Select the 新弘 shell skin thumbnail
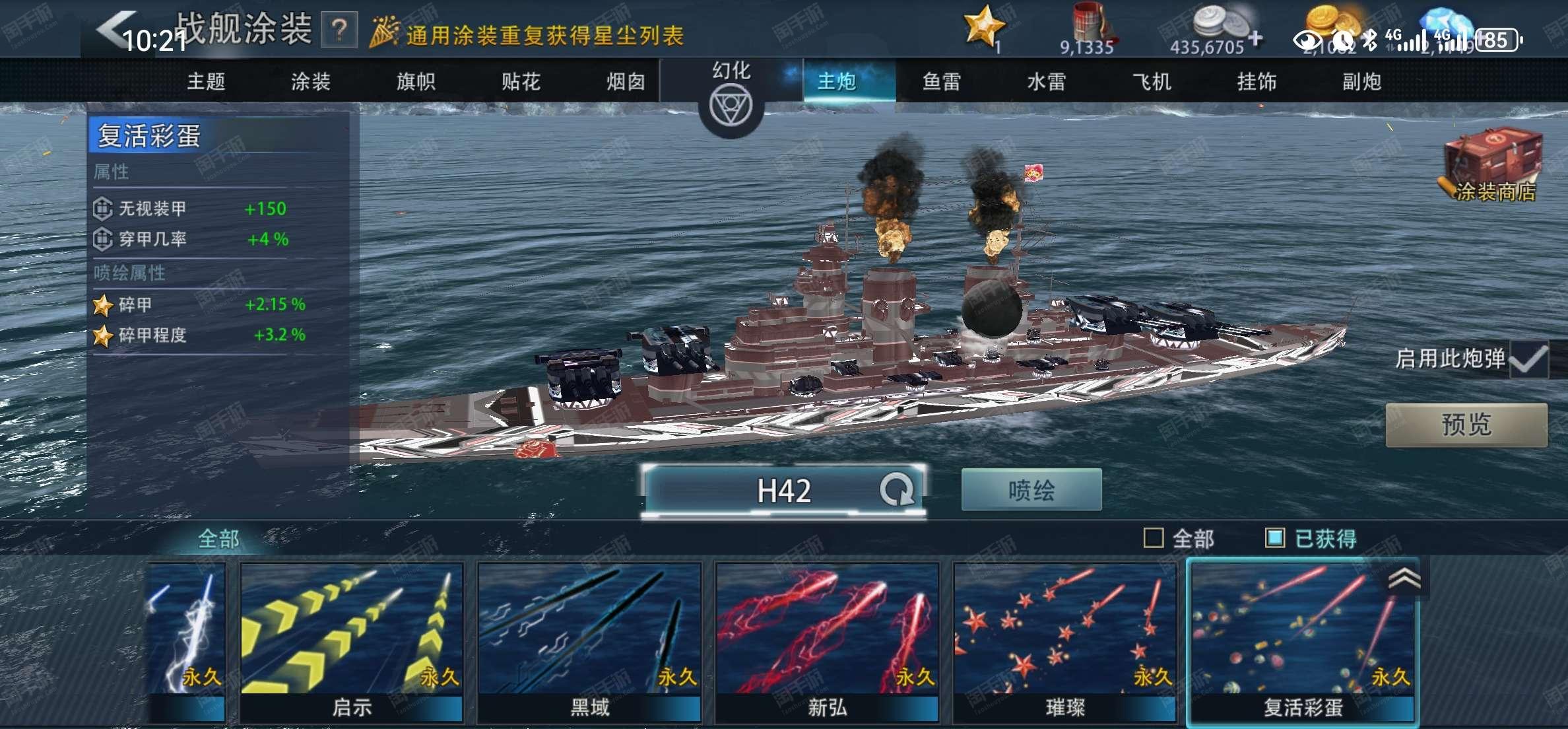The width and height of the screenshot is (1568, 729). 827,642
